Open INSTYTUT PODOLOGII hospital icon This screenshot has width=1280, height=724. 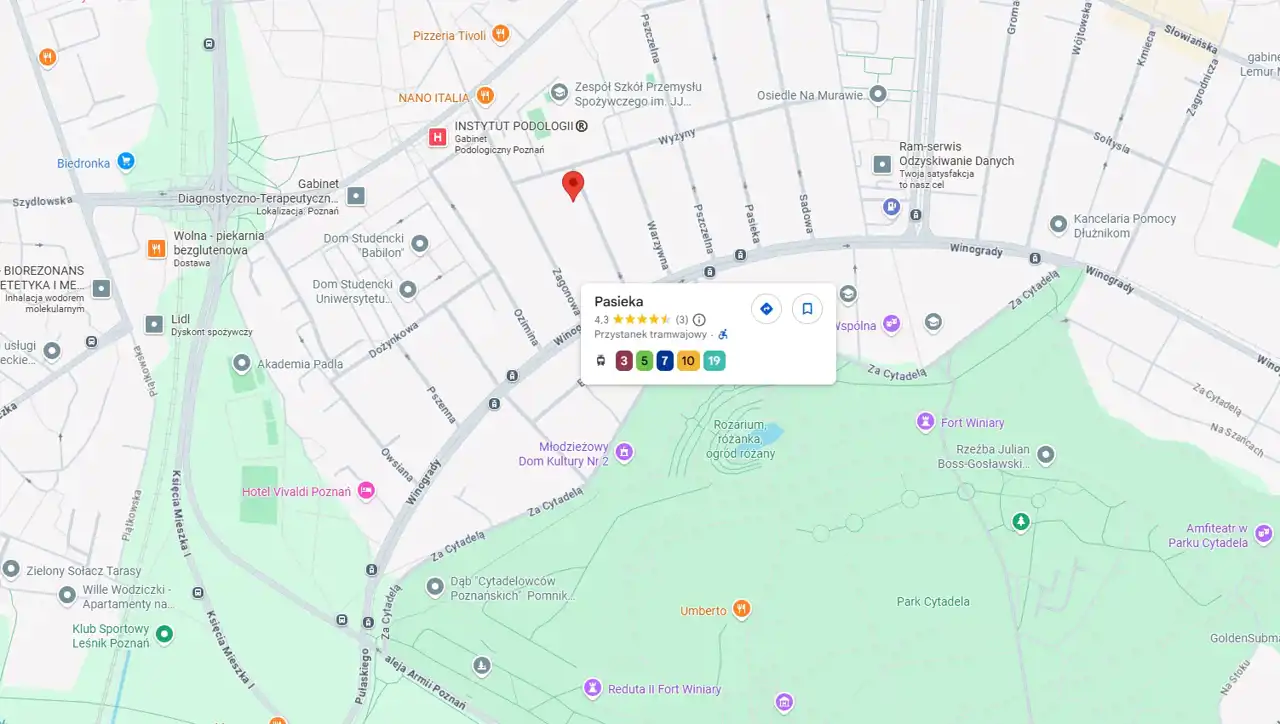438,137
